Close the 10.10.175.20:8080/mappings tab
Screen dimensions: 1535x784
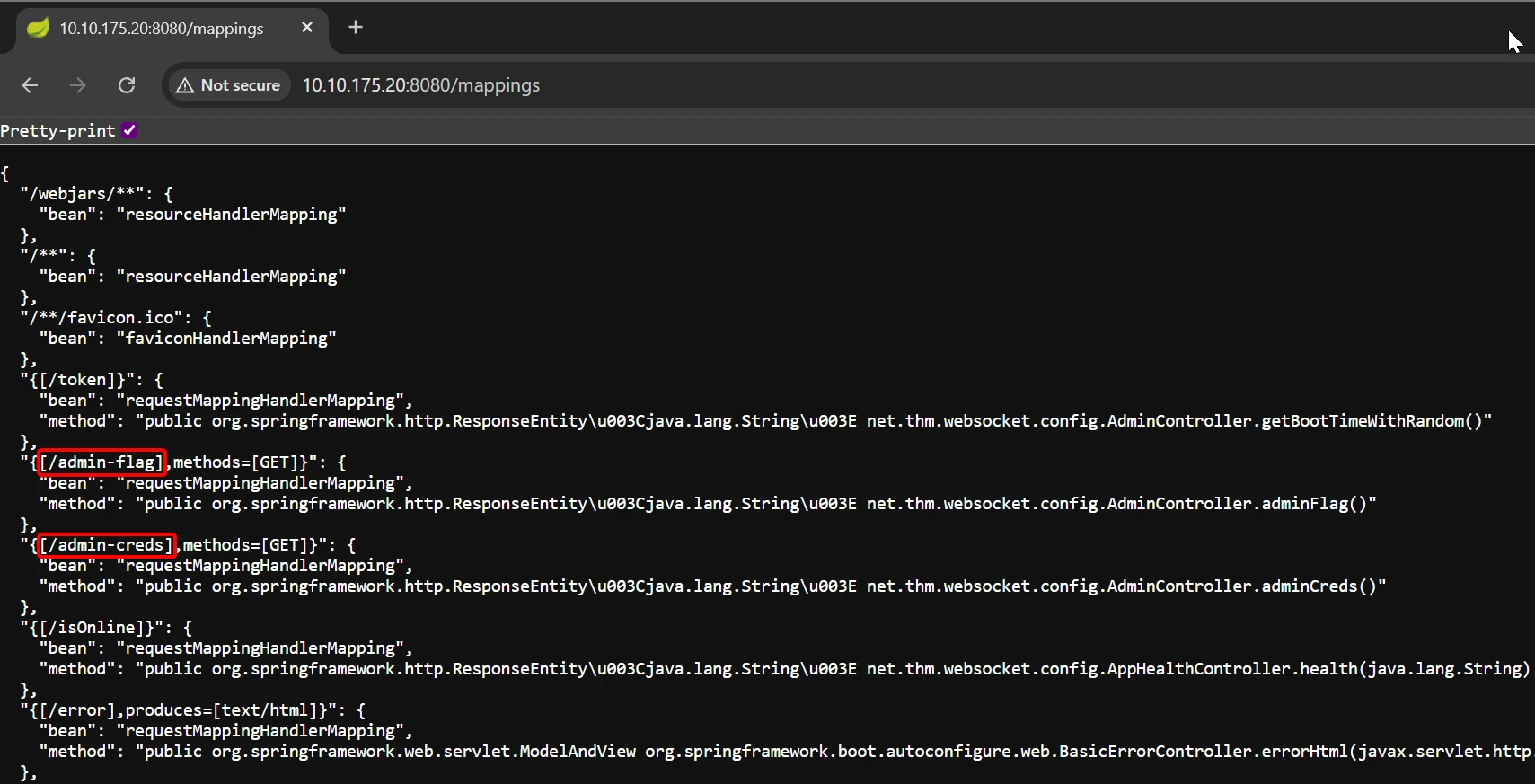click(307, 28)
